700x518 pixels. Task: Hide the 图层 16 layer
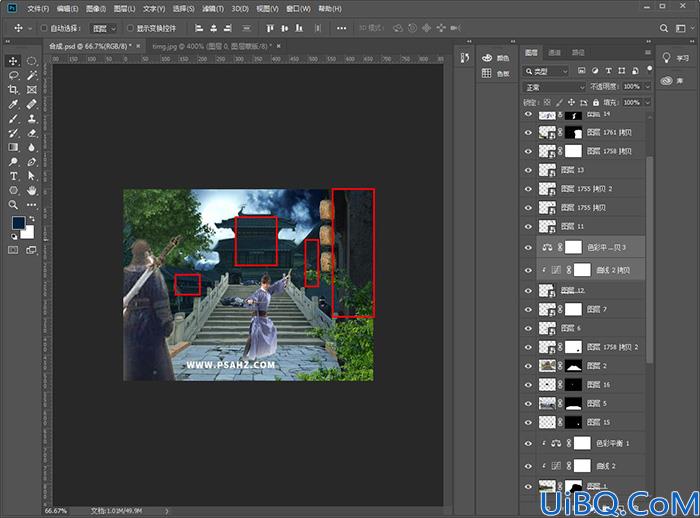click(x=528, y=384)
